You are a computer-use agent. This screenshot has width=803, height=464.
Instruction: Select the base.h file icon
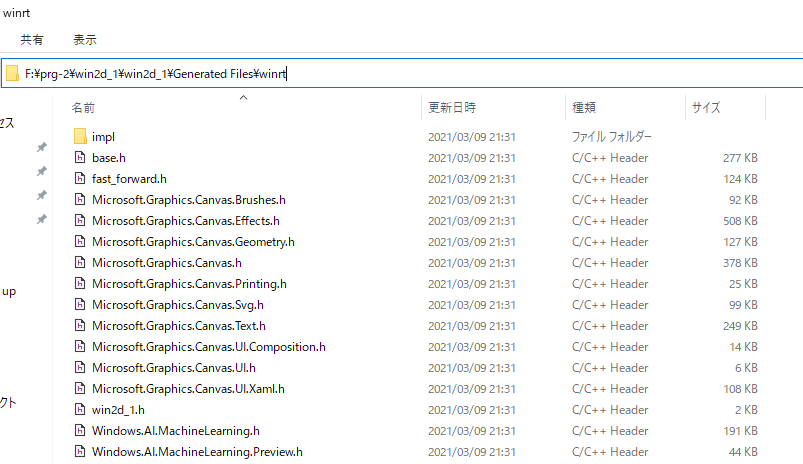pos(80,158)
